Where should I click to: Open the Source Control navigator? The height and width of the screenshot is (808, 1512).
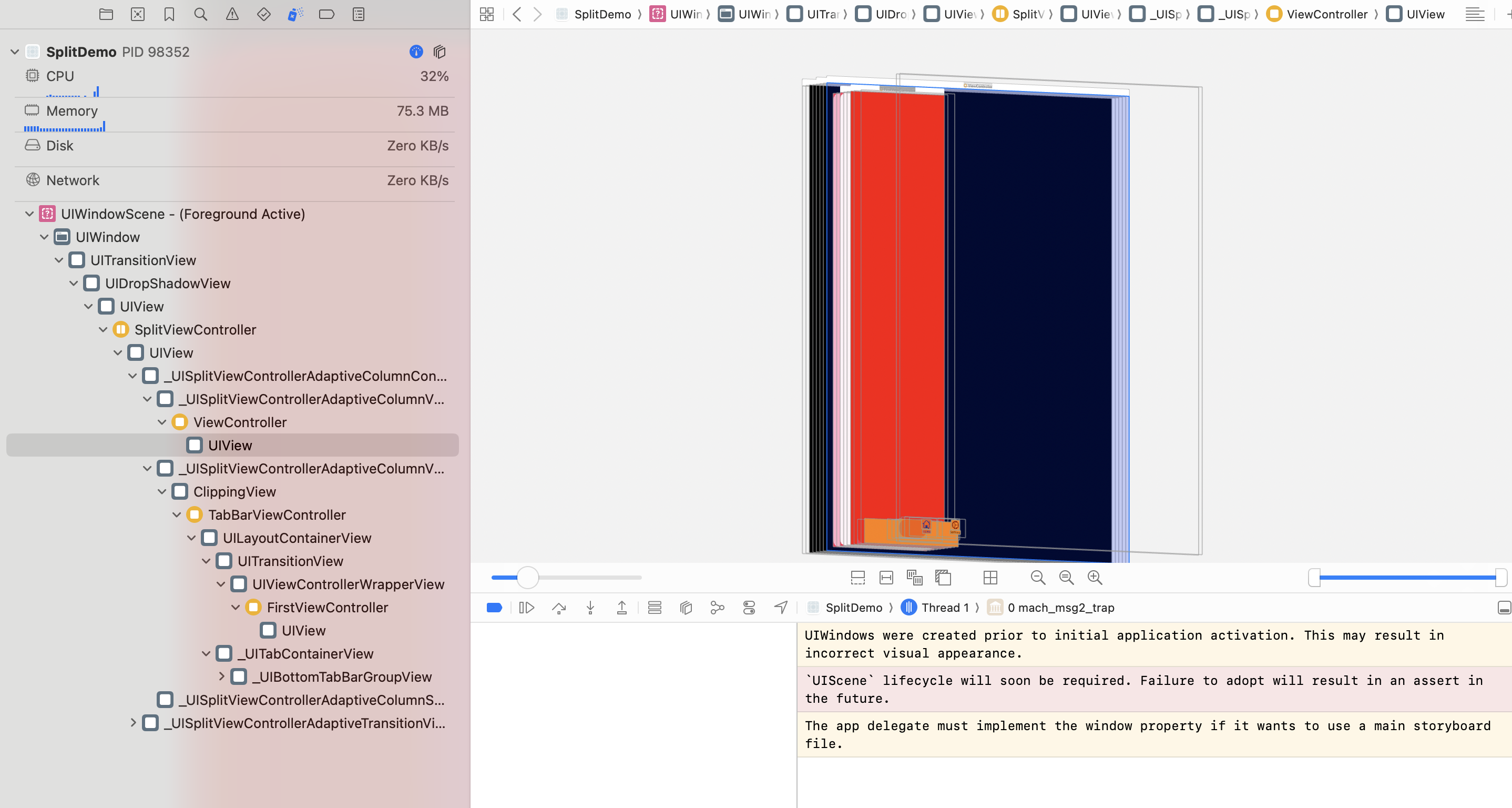[x=138, y=14]
